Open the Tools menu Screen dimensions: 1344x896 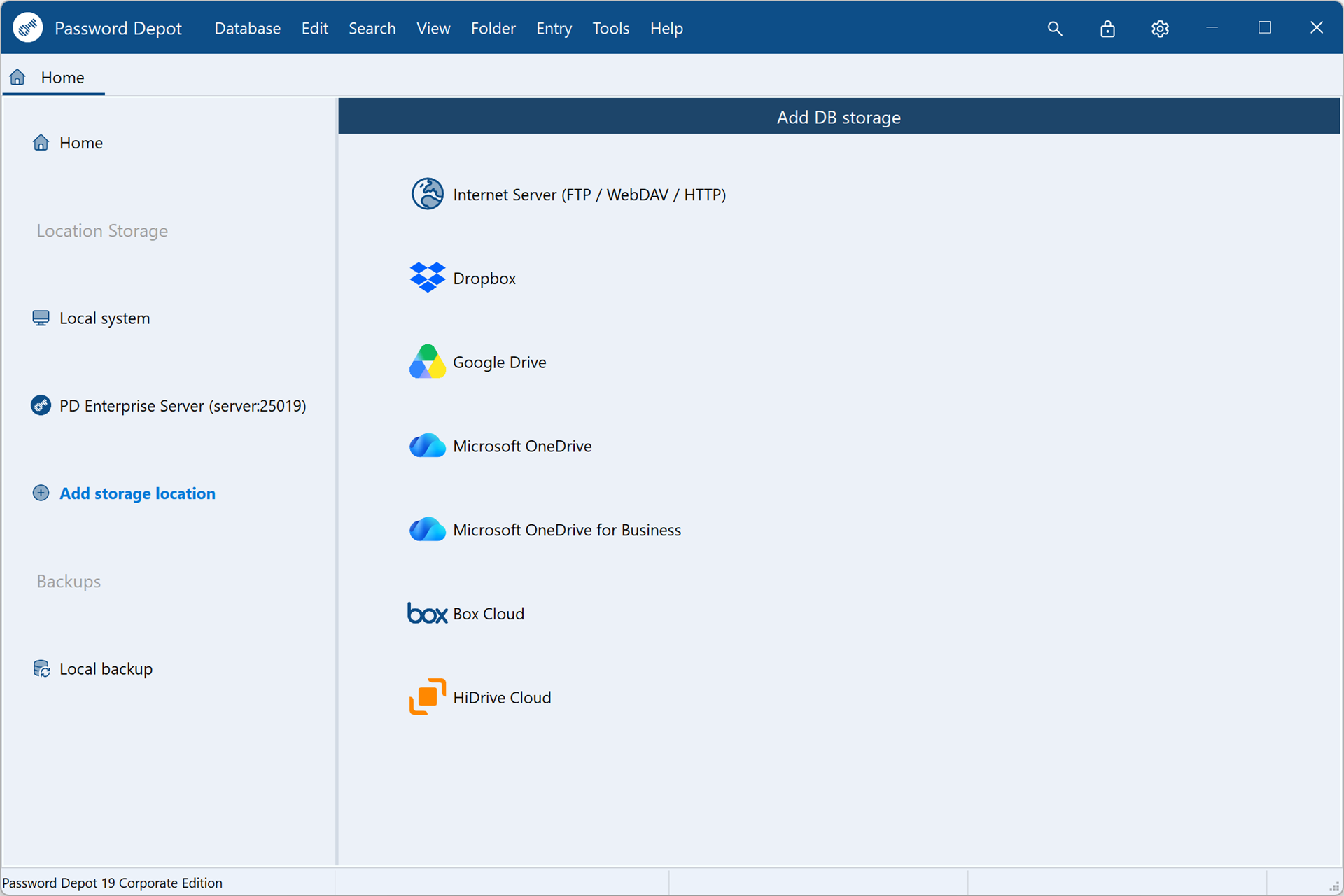click(610, 29)
